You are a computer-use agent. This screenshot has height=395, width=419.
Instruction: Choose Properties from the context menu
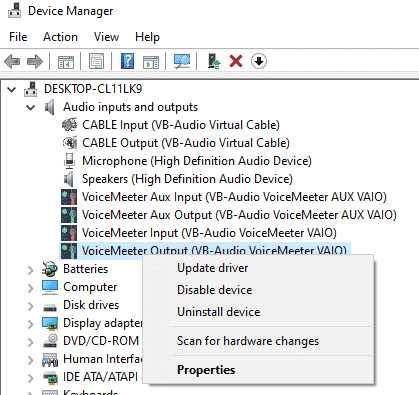[x=258, y=370]
